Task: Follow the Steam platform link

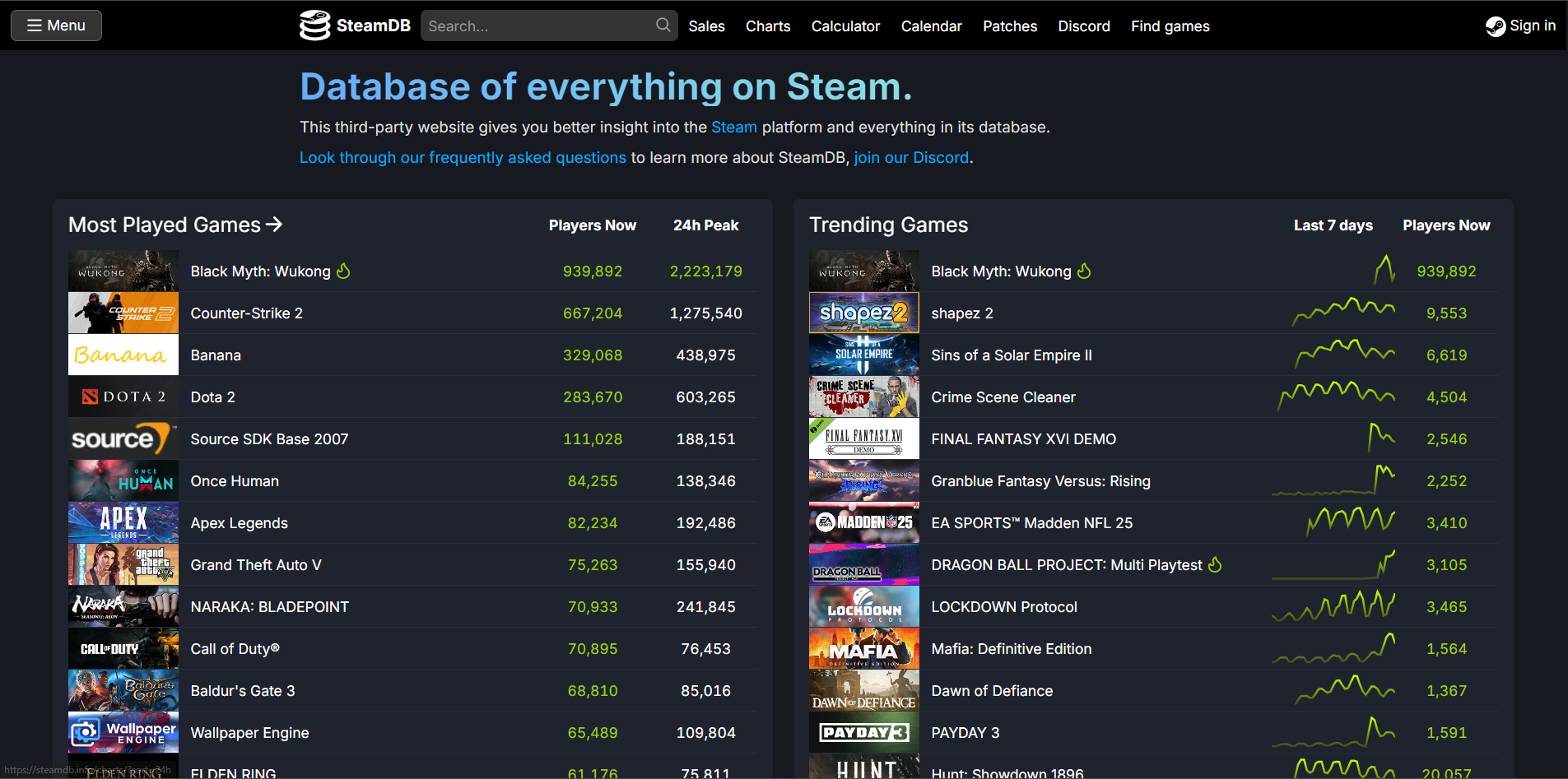Action: 733,128
